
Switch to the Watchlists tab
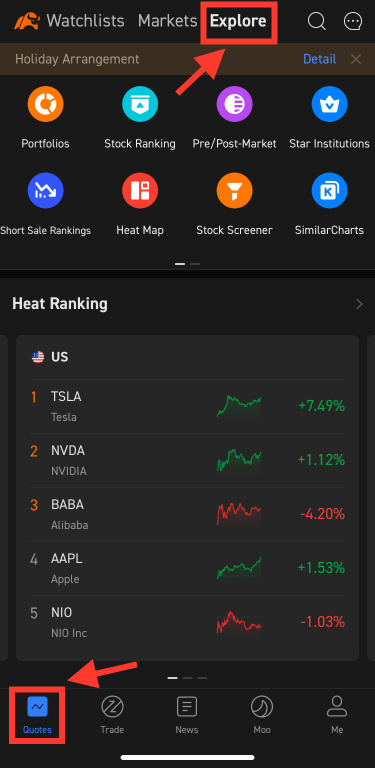[85, 21]
